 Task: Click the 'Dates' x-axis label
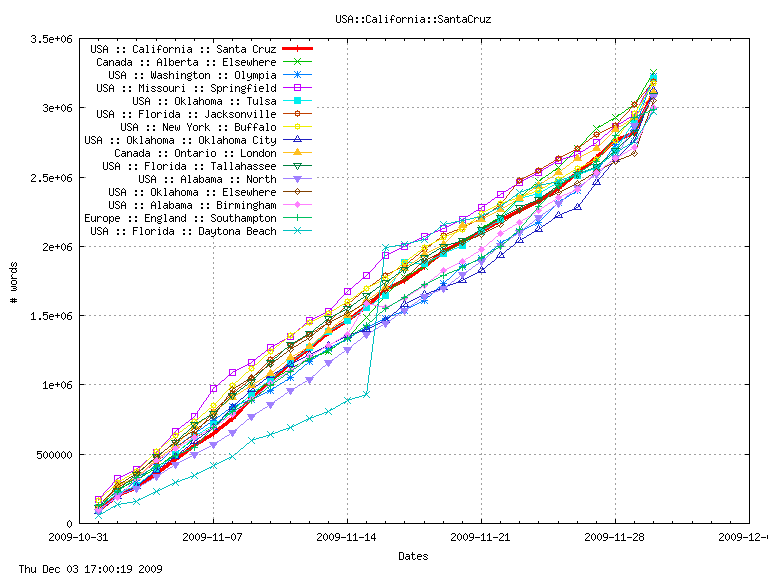pos(414,555)
